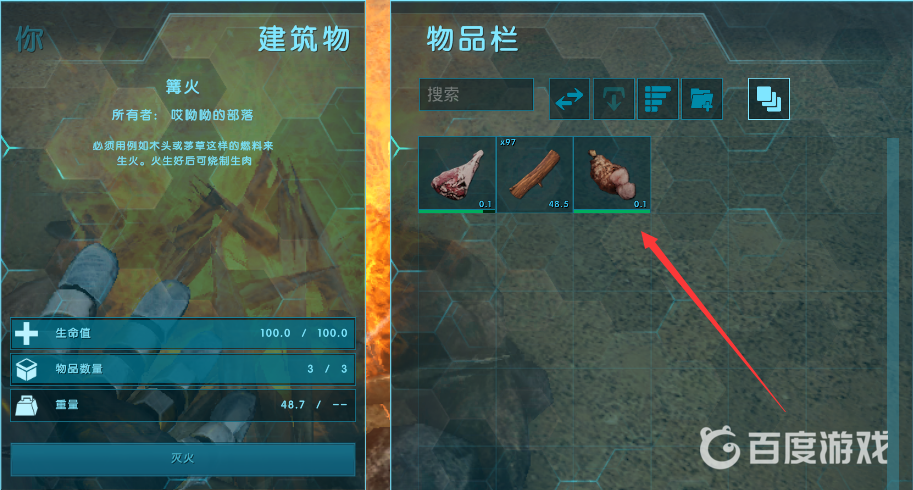The image size is (913, 490).
Task: Select the raw meat item slot
Action: [x=457, y=175]
